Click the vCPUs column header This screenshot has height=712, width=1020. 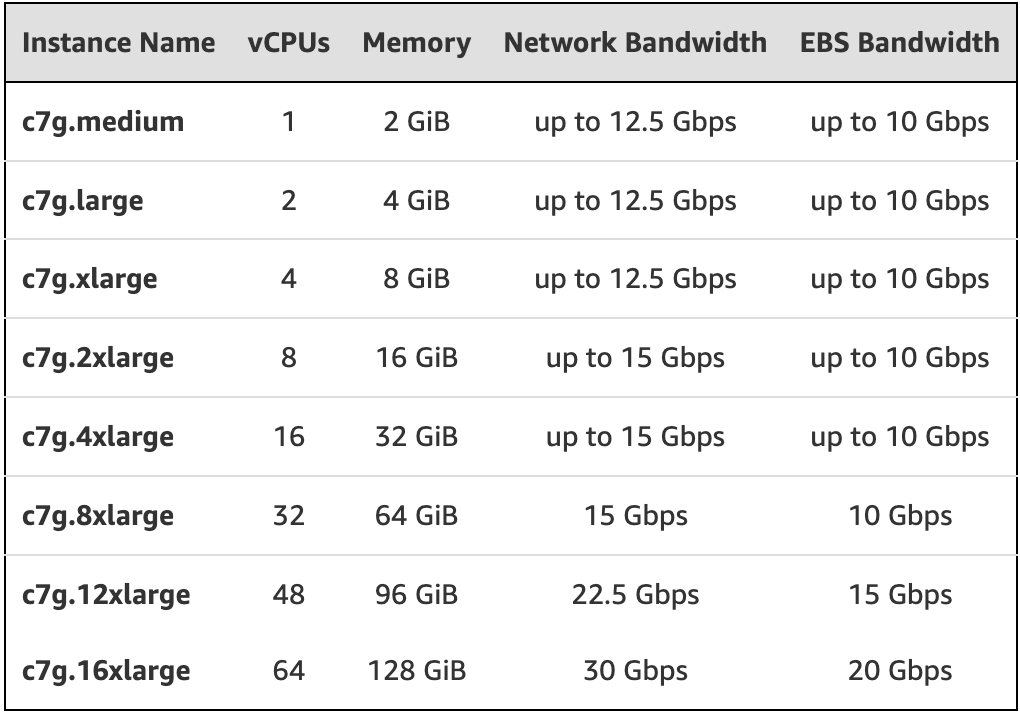(x=289, y=43)
